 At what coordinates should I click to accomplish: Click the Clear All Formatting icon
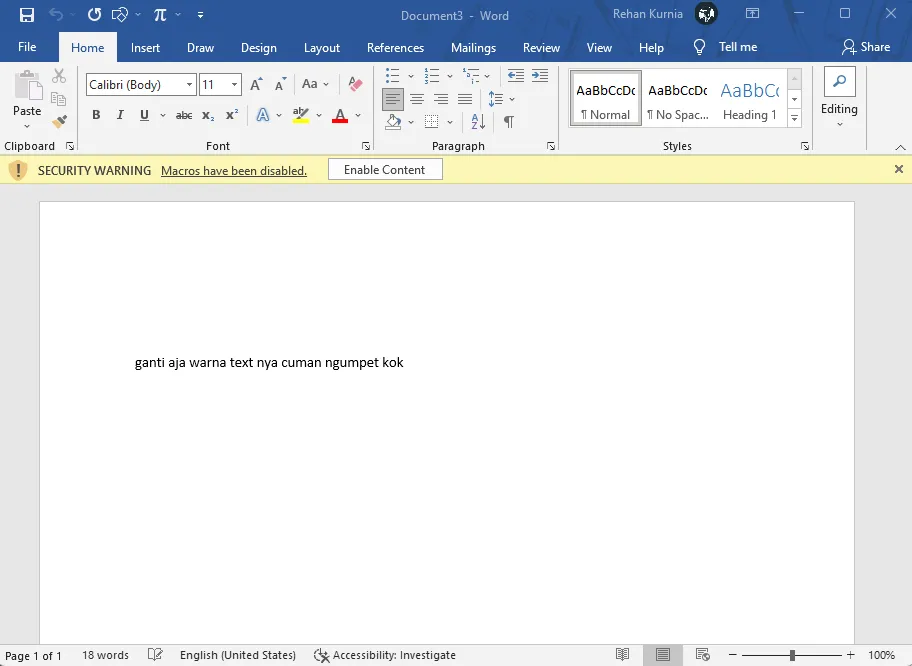pyautogui.click(x=355, y=85)
